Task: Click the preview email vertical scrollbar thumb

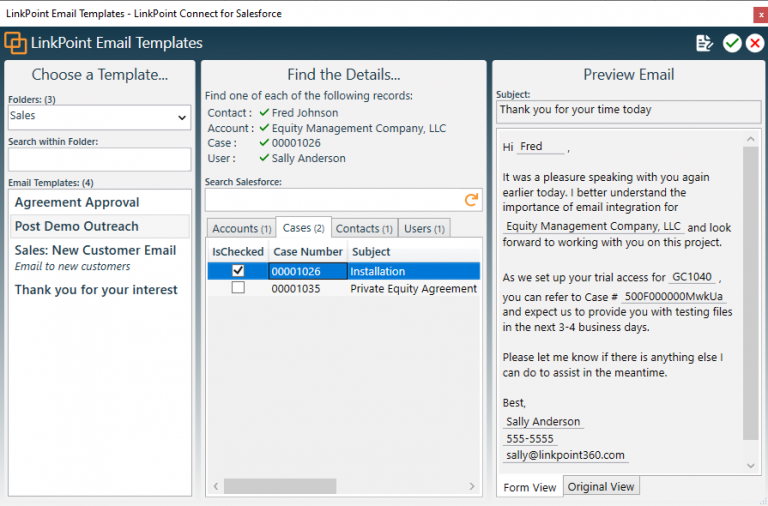Action: click(751, 293)
